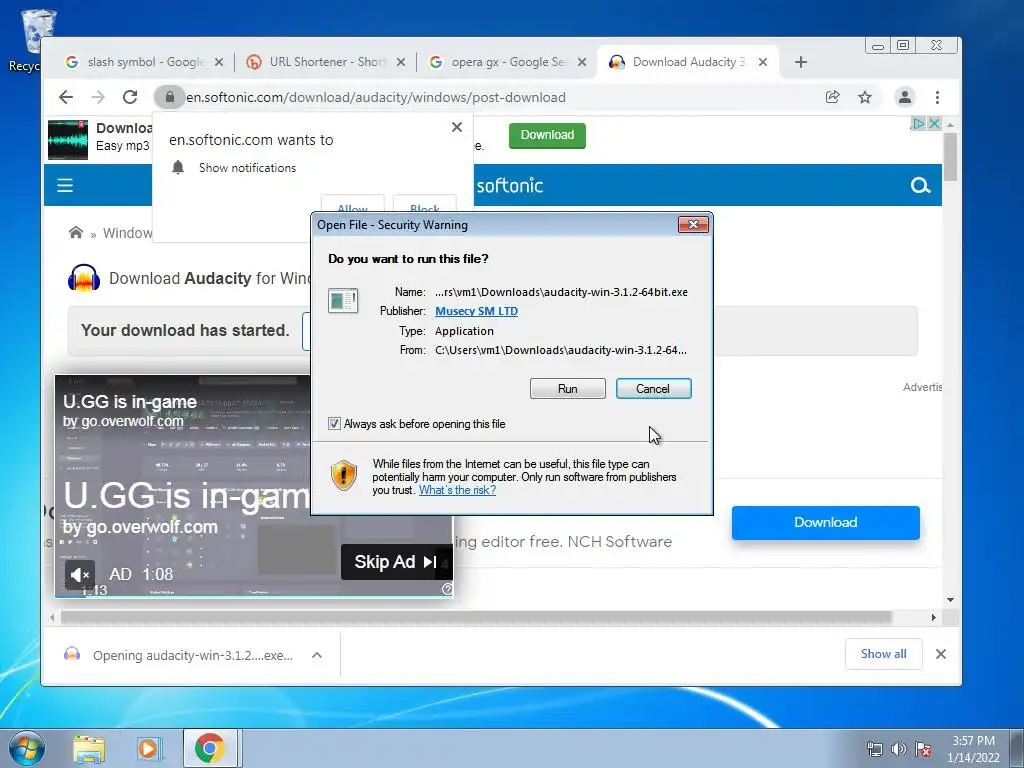Click the video ad info icon
The image size is (1024, 768).
click(447, 589)
